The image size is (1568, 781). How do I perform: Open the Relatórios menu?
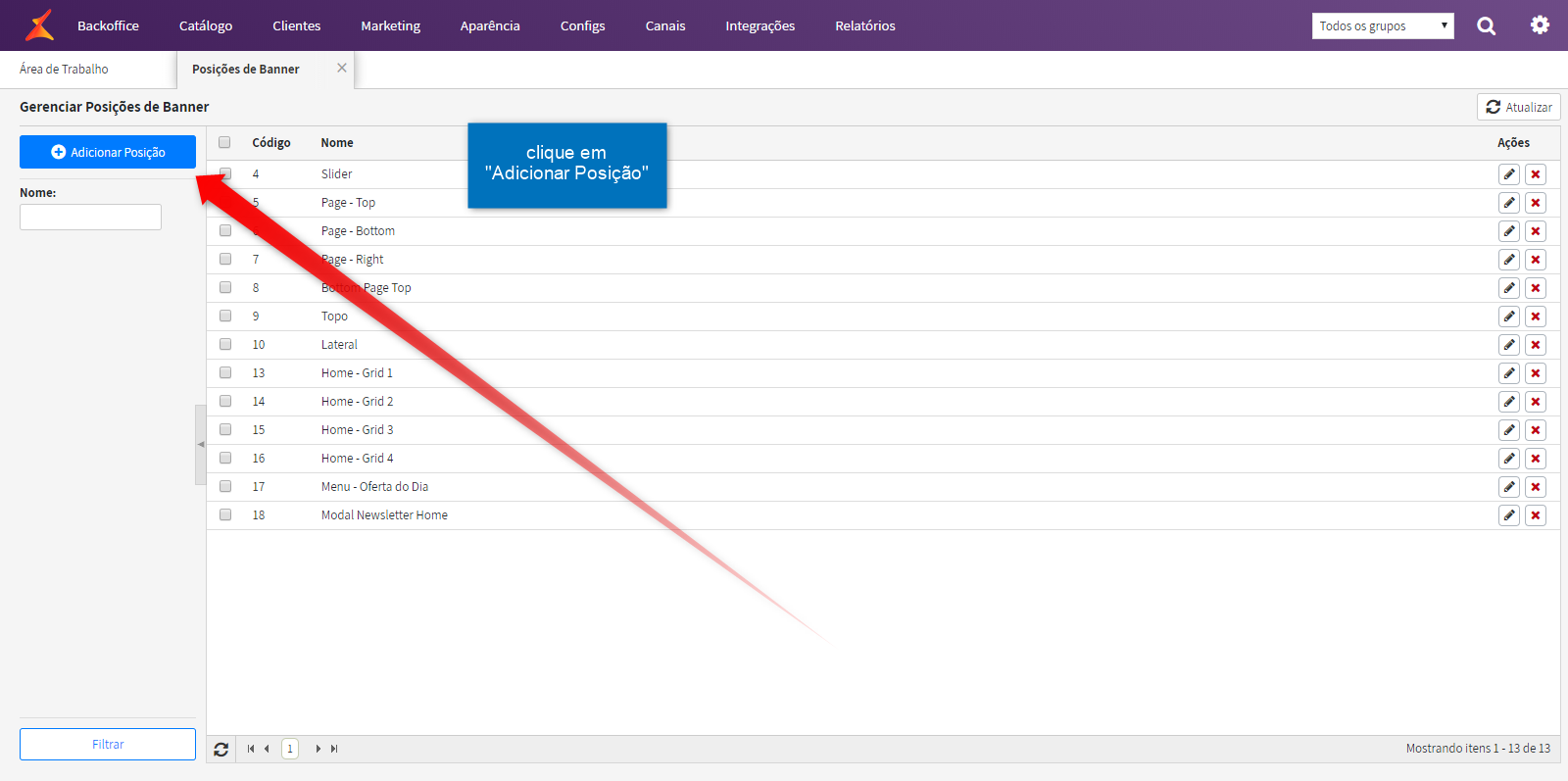coord(865,25)
